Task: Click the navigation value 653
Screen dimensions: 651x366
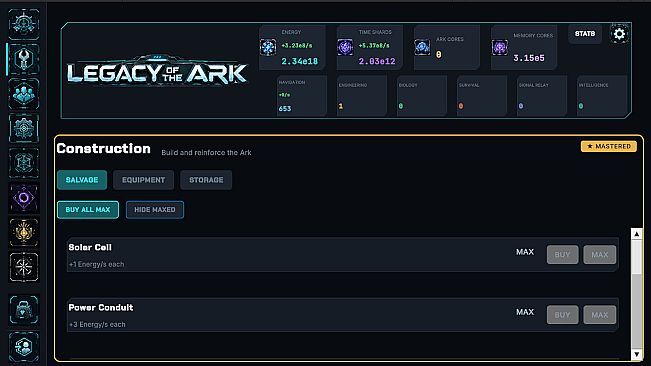Action: point(285,109)
